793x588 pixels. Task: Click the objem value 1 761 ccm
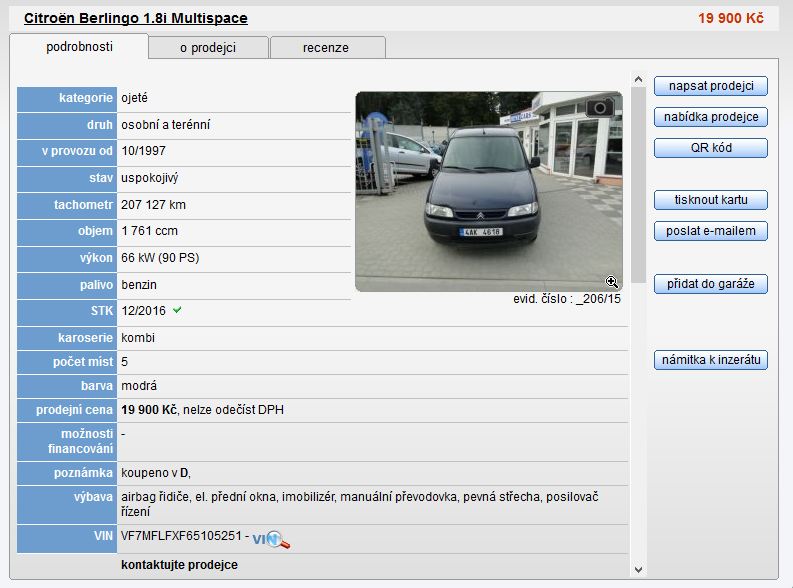pyautogui.click(x=149, y=231)
